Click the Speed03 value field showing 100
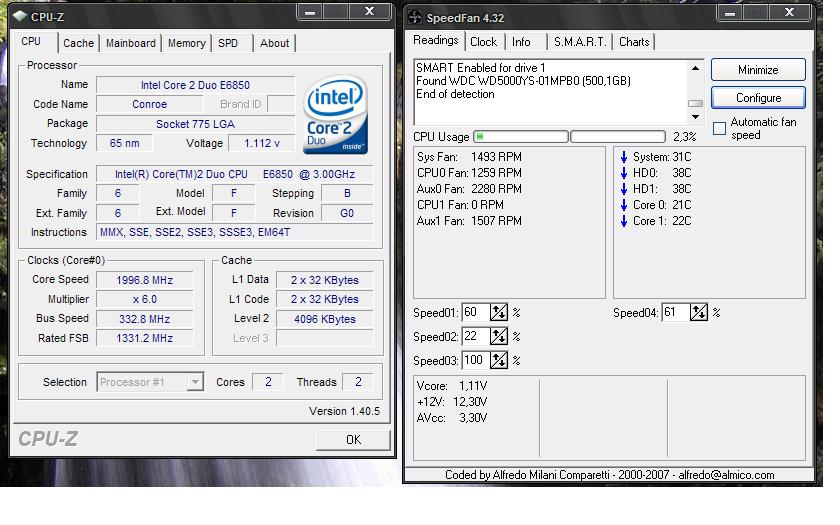Screen dimensions: 840x525 (x=475, y=361)
